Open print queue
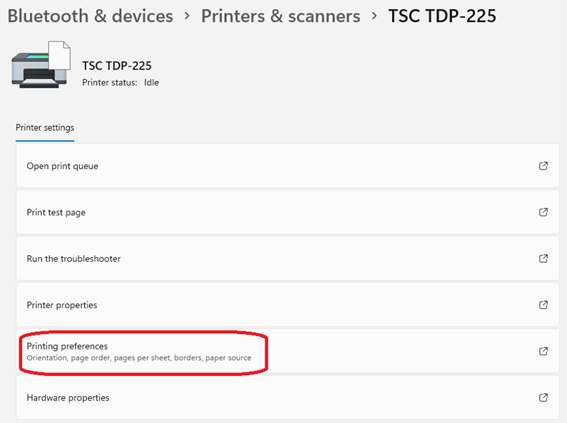This screenshot has width=567, height=423. click(x=287, y=166)
